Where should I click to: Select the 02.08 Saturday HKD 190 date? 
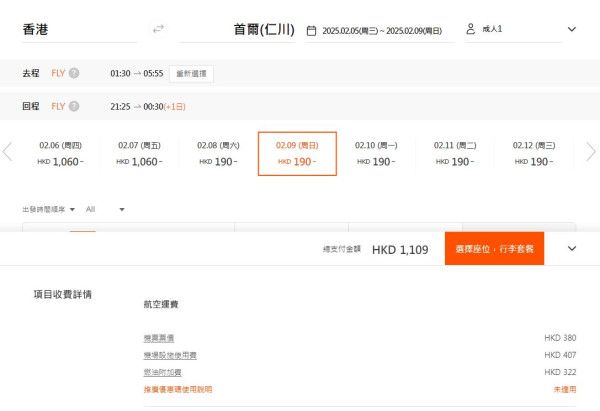point(218,154)
